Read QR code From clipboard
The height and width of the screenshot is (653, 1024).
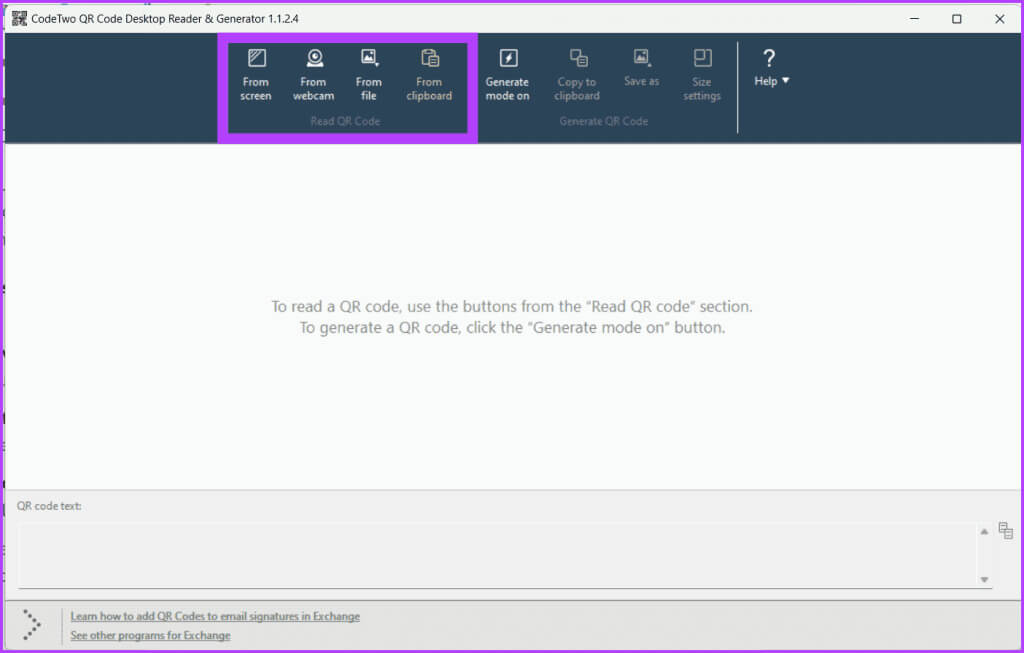429,75
